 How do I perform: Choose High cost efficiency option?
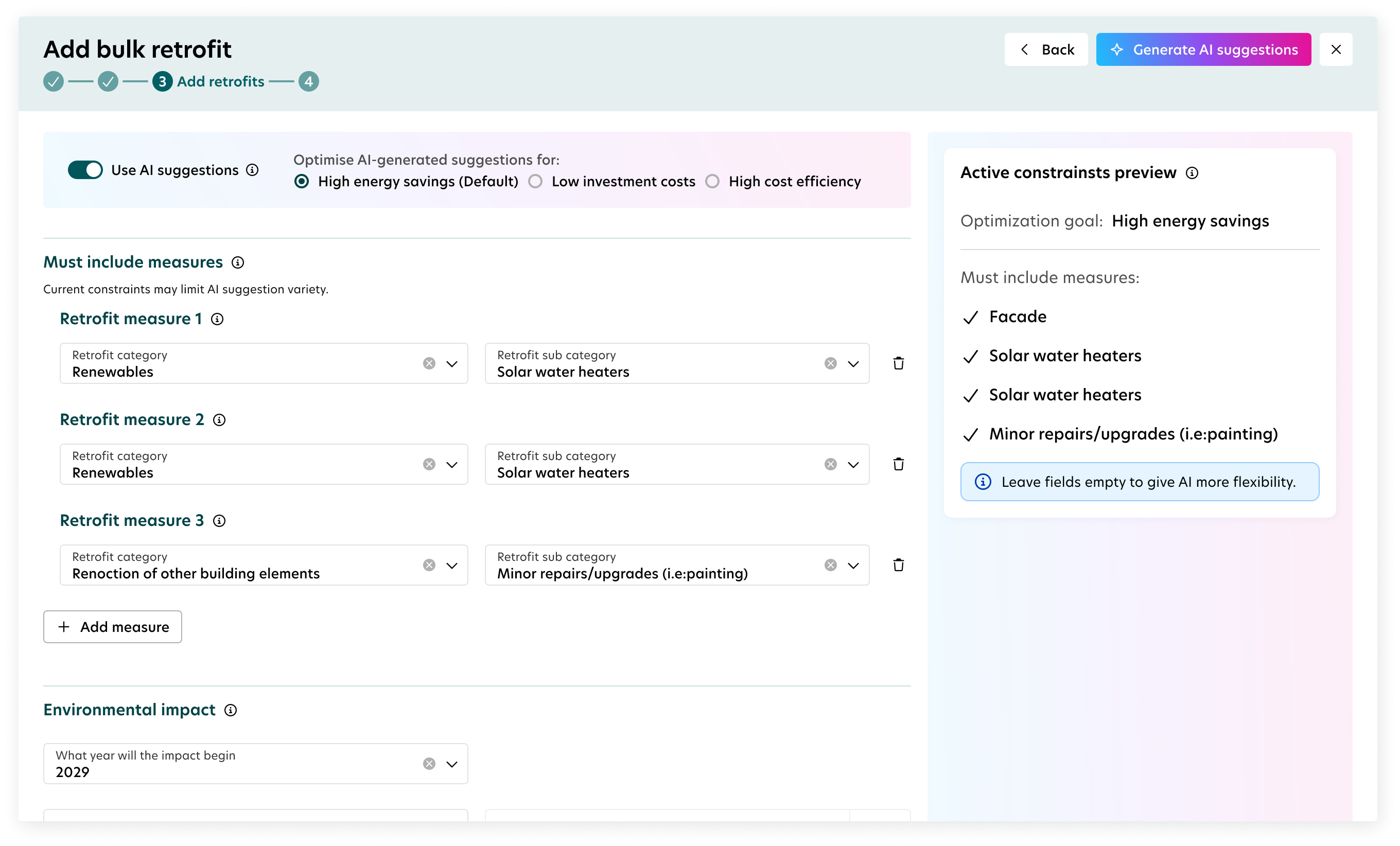[712, 181]
